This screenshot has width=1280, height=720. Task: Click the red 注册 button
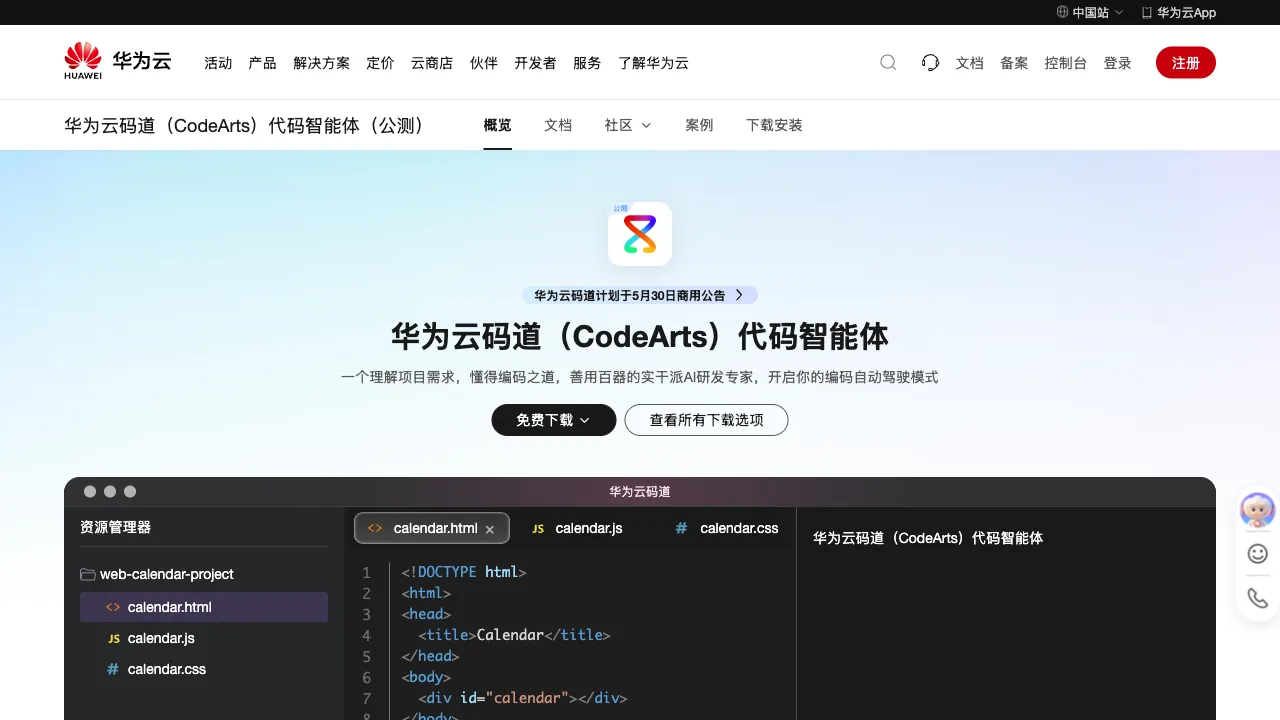click(x=1186, y=62)
